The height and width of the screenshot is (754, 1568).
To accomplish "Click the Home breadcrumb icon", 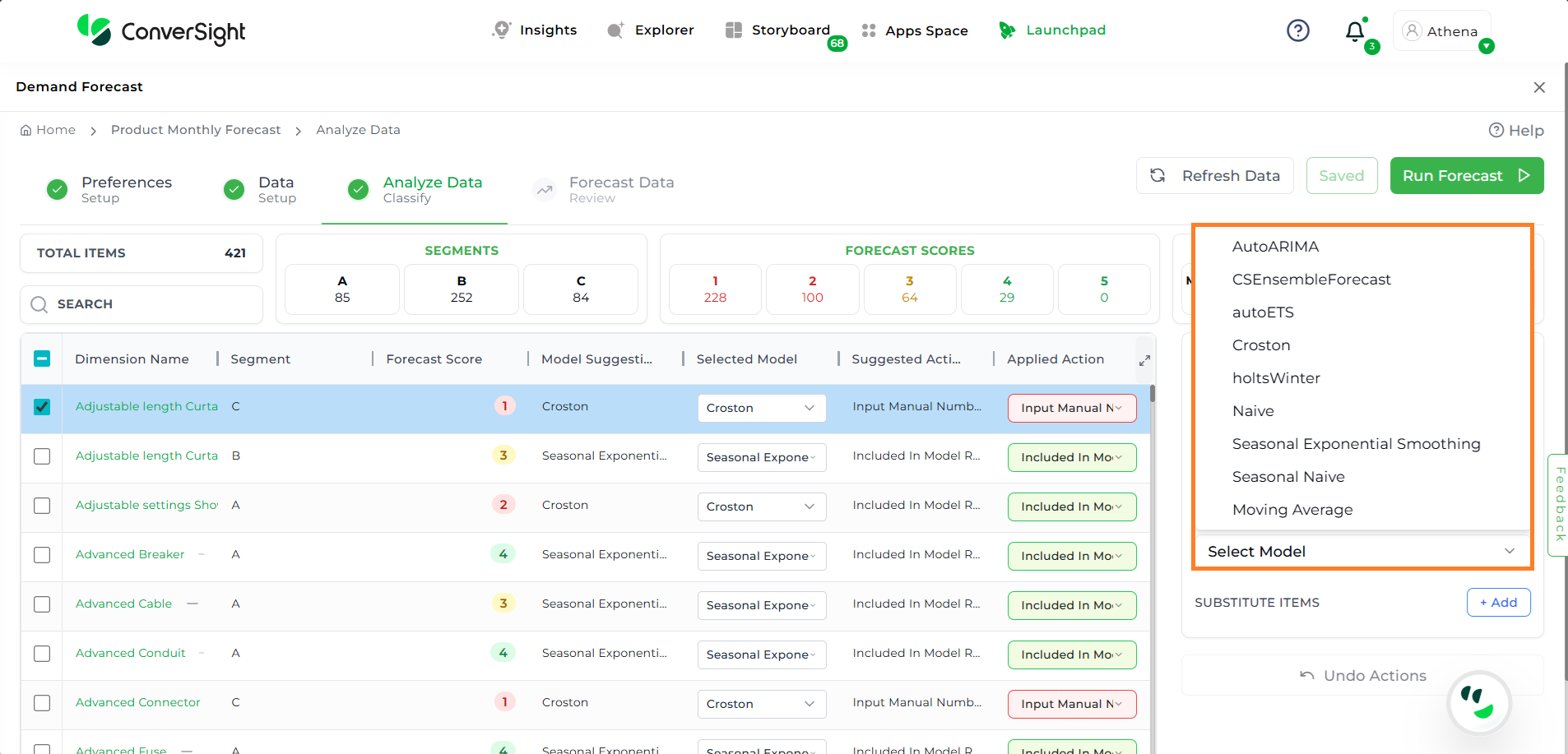I will click(x=26, y=130).
